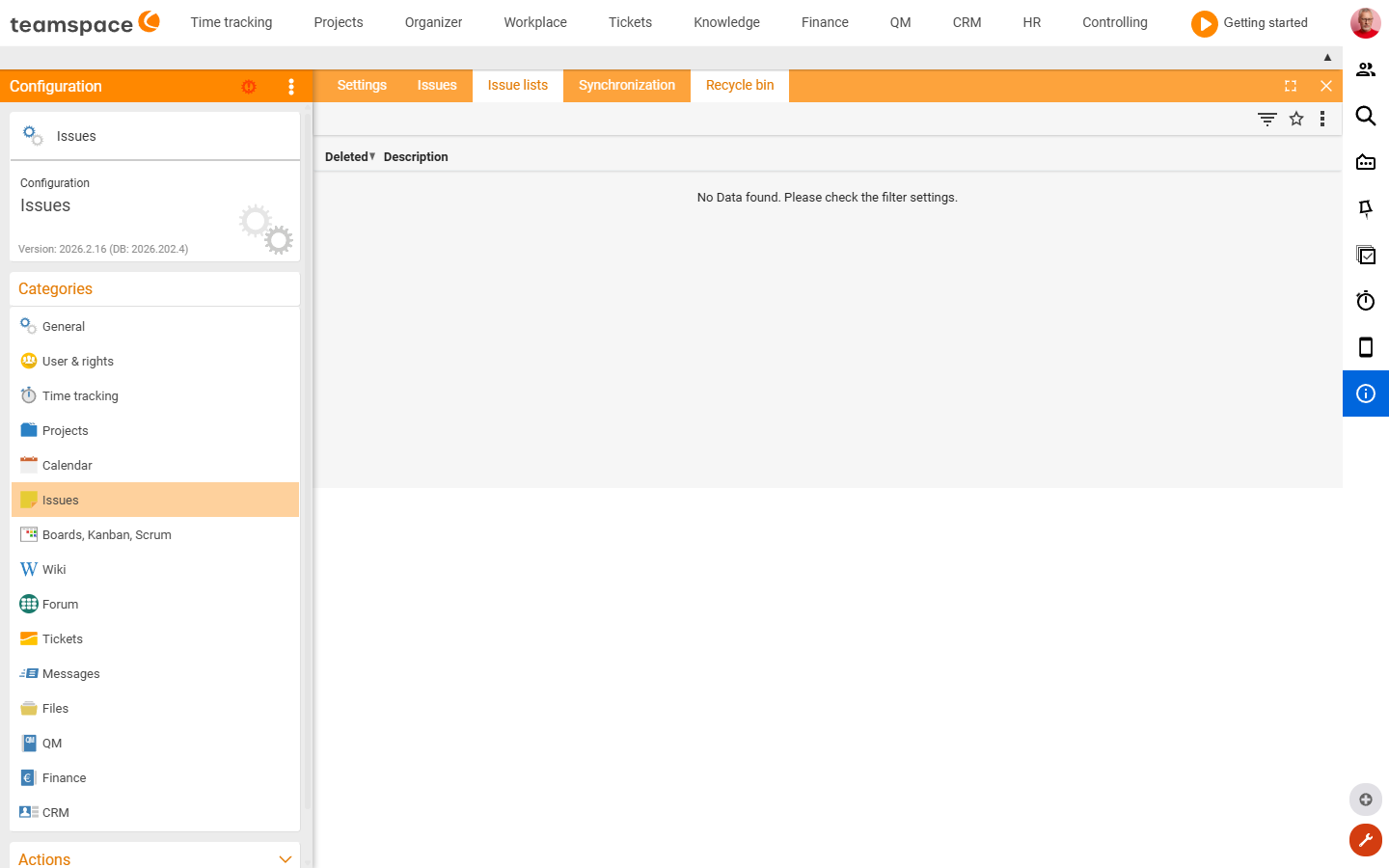1389x868 pixels.
Task: Open the Time tracking category in sidebar
Action: [154, 396]
